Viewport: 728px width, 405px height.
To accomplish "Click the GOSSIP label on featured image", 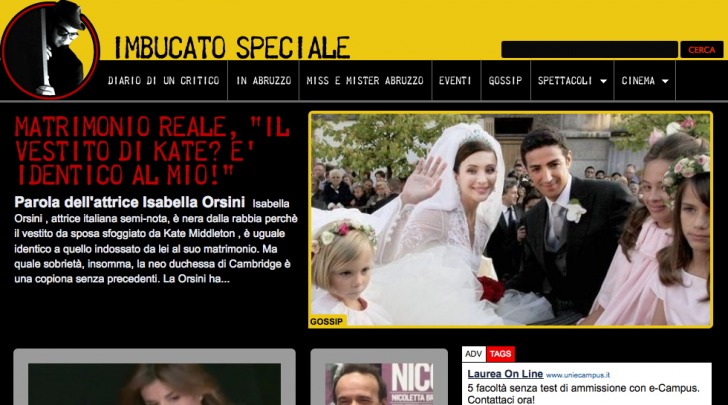I will [x=327, y=321].
